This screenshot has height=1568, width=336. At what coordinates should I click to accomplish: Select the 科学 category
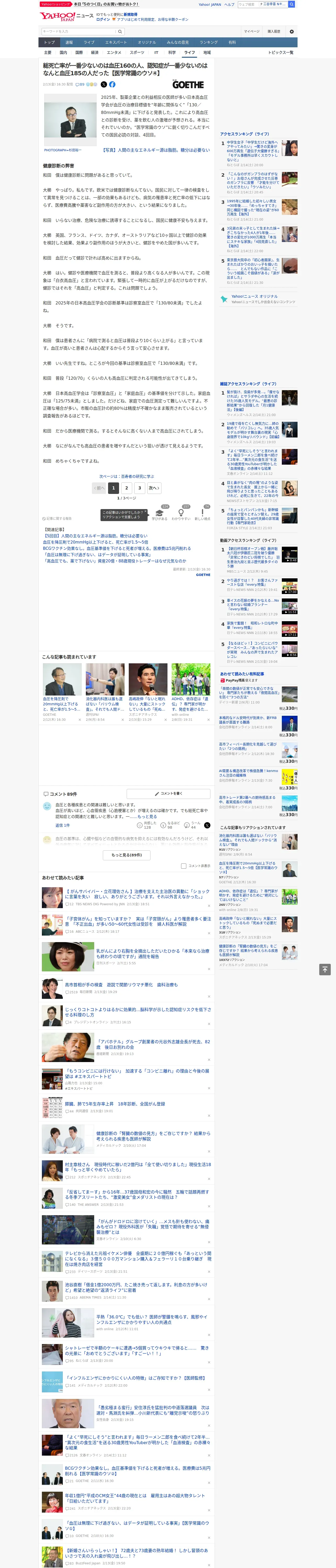172,52
